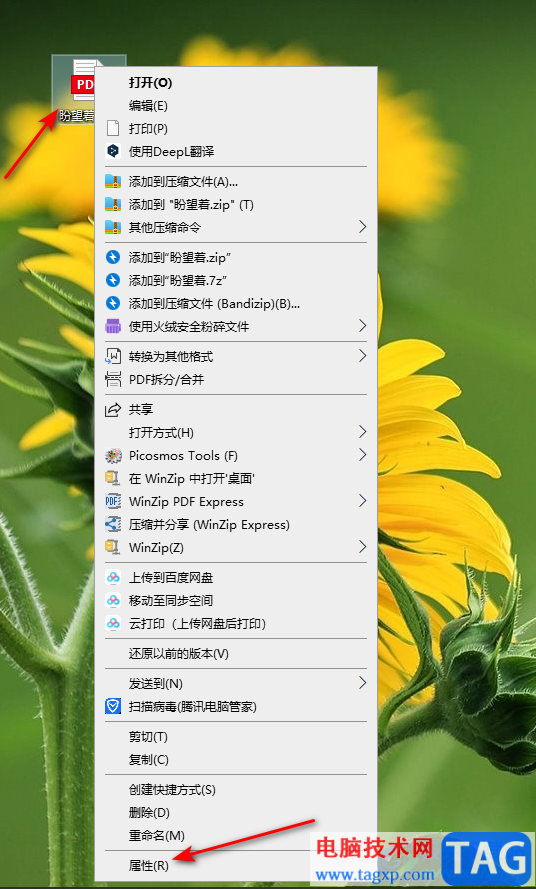
Task: Select 移动至同步空间 menu entry
Action: point(236,600)
